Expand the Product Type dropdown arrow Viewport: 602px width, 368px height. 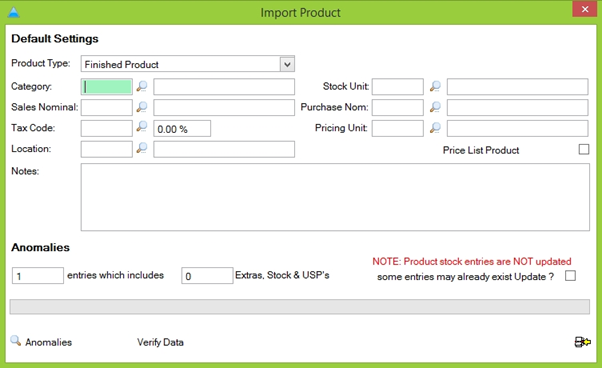(287, 64)
